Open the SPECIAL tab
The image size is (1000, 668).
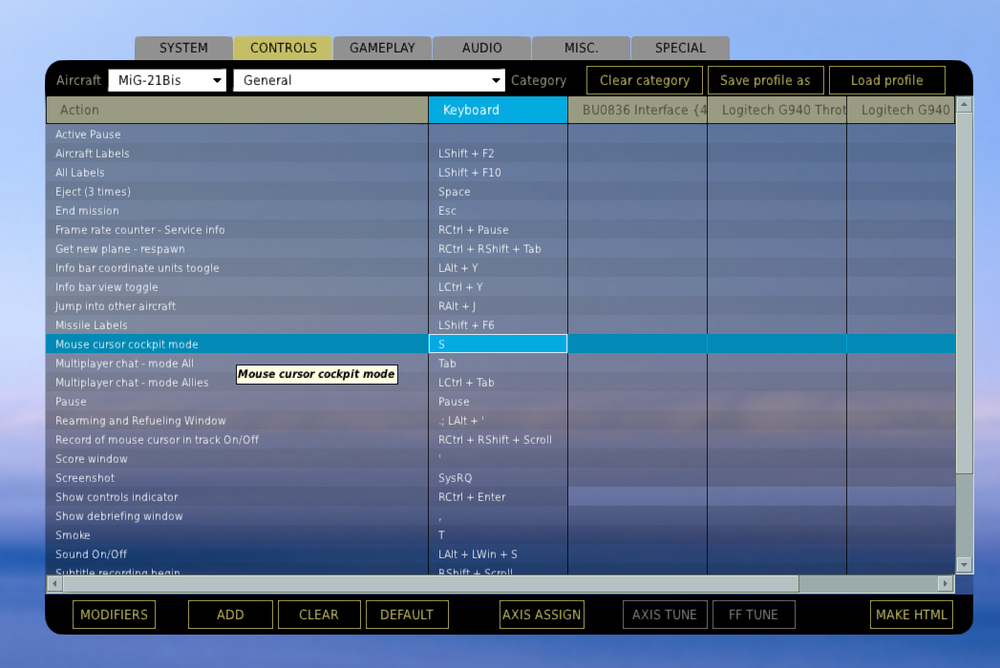(x=680, y=48)
